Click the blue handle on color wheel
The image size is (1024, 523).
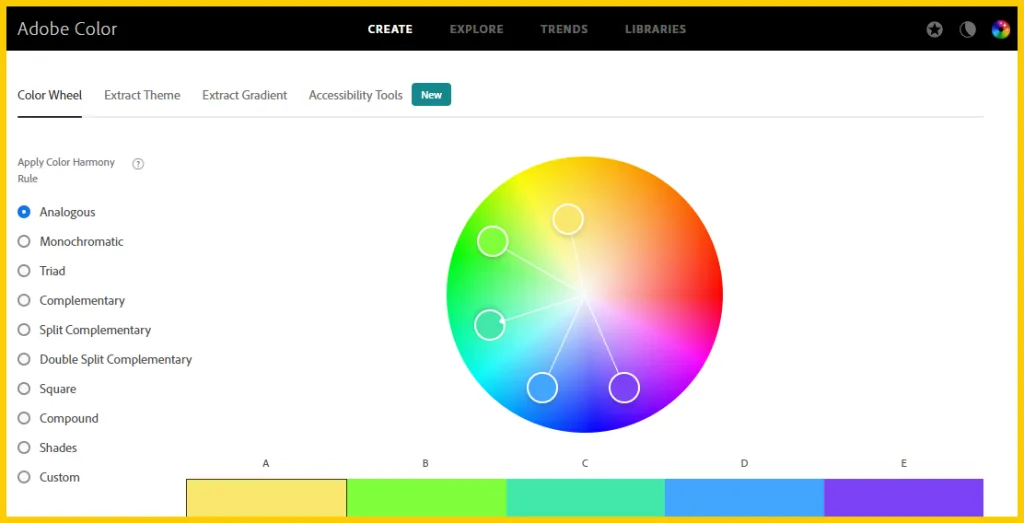point(542,388)
